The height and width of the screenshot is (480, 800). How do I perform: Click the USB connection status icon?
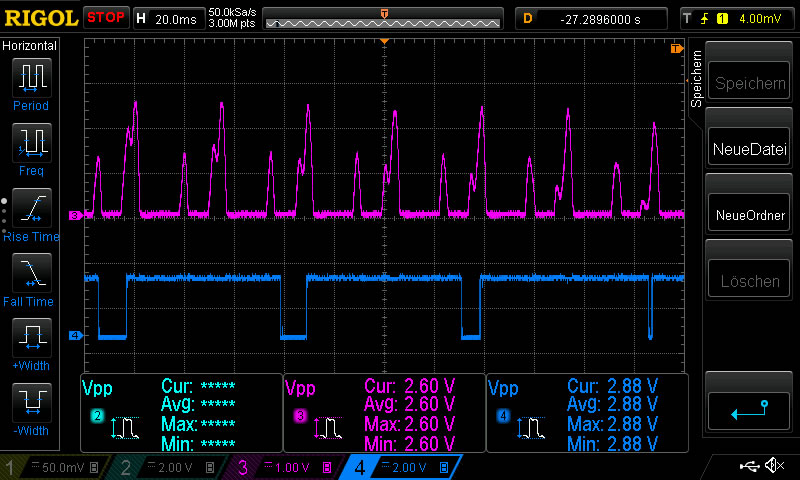click(749, 466)
